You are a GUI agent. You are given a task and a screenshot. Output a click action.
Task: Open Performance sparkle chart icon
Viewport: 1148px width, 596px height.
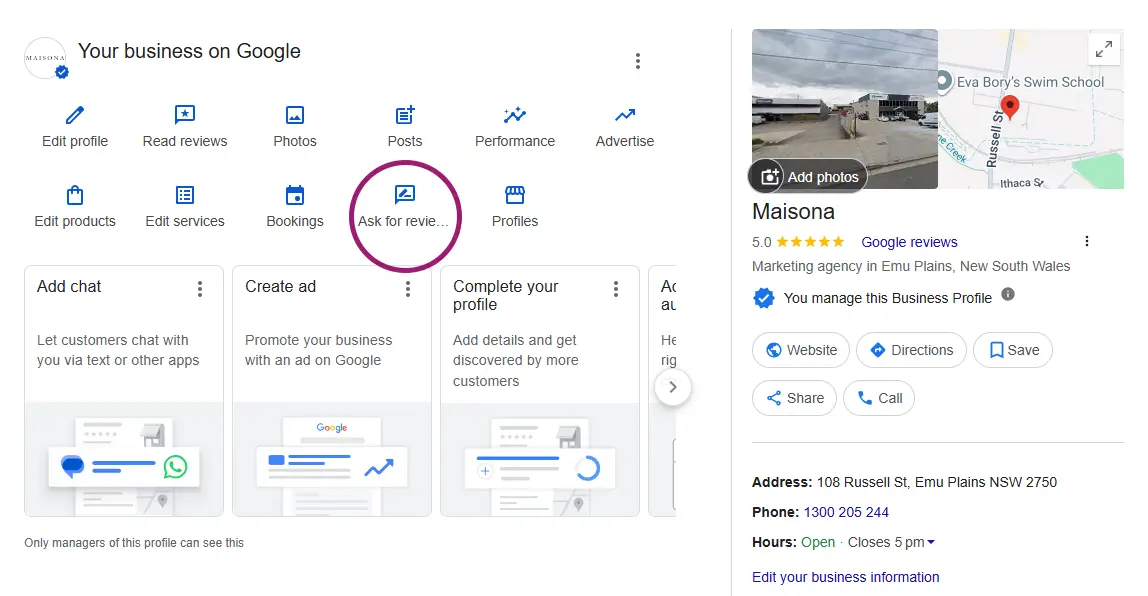(515, 115)
